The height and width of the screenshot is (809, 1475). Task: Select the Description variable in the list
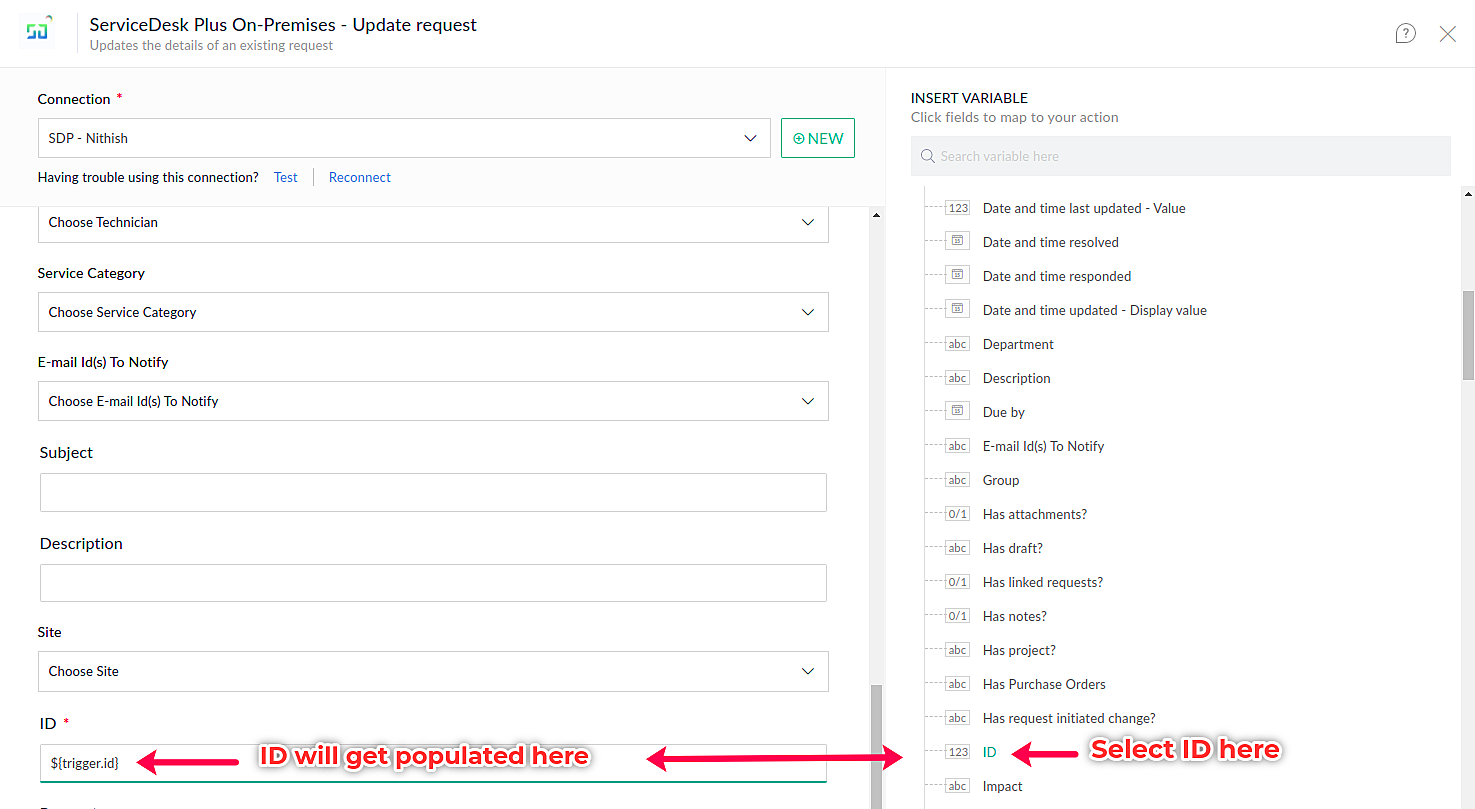[x=1016, y=378]
